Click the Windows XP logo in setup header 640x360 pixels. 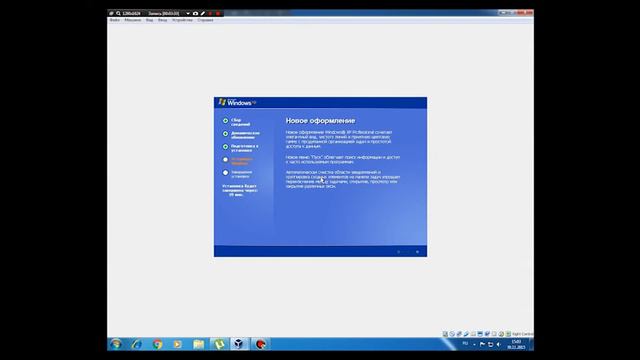(x=237, y=102)
